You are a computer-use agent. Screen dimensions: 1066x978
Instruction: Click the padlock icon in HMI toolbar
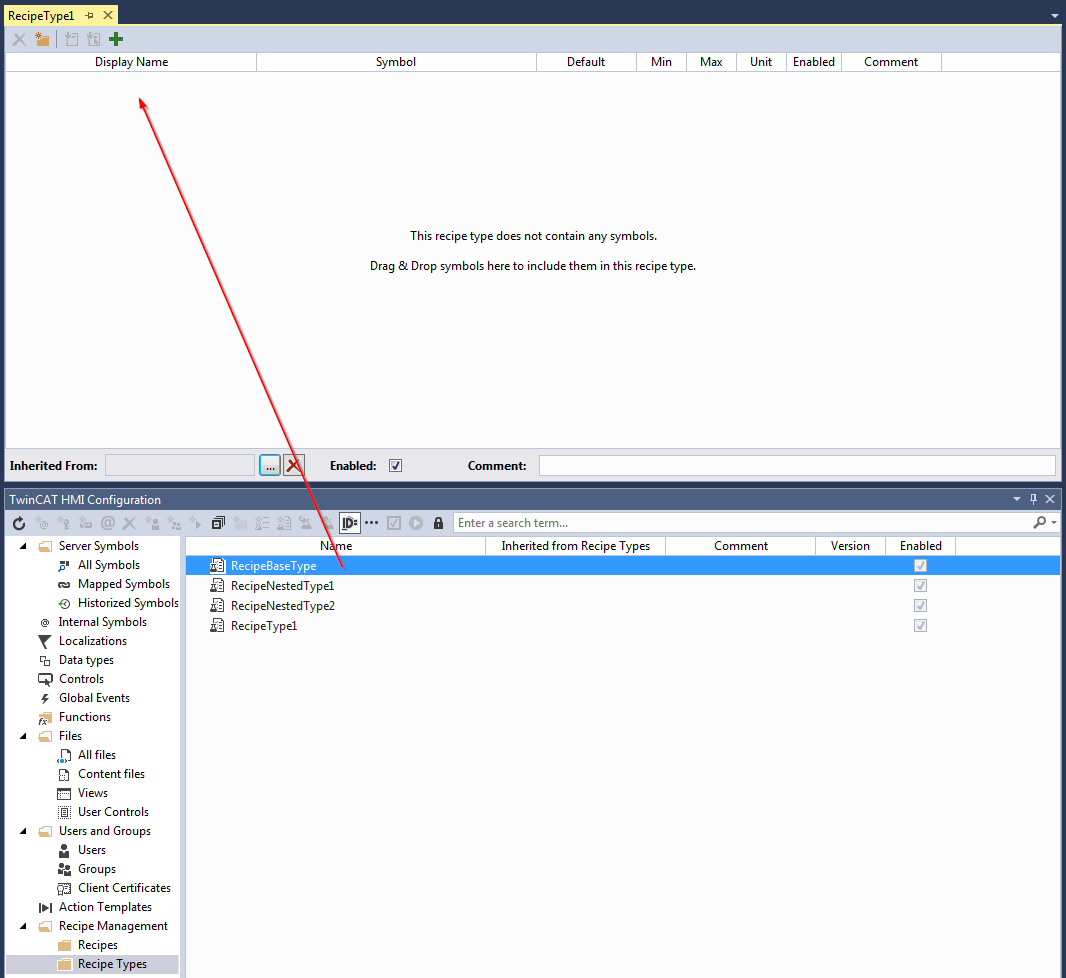point(439,523)
